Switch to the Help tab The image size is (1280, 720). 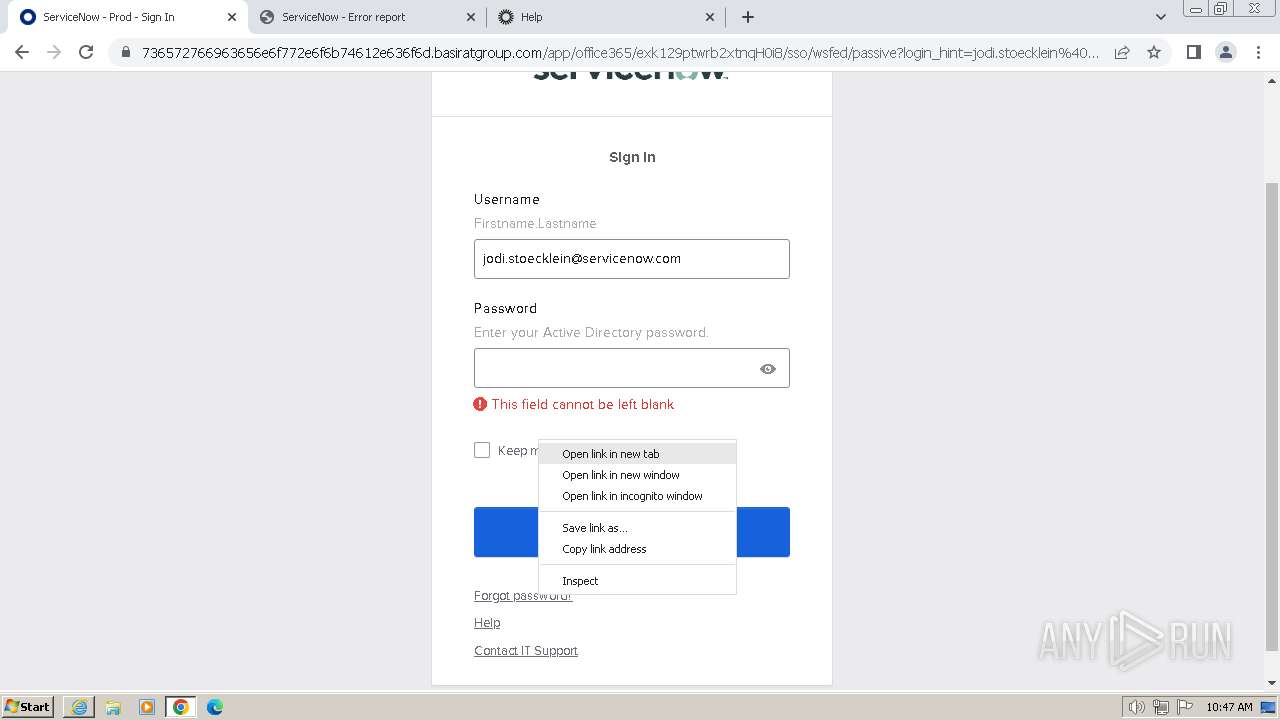click(x=606, y=17)
